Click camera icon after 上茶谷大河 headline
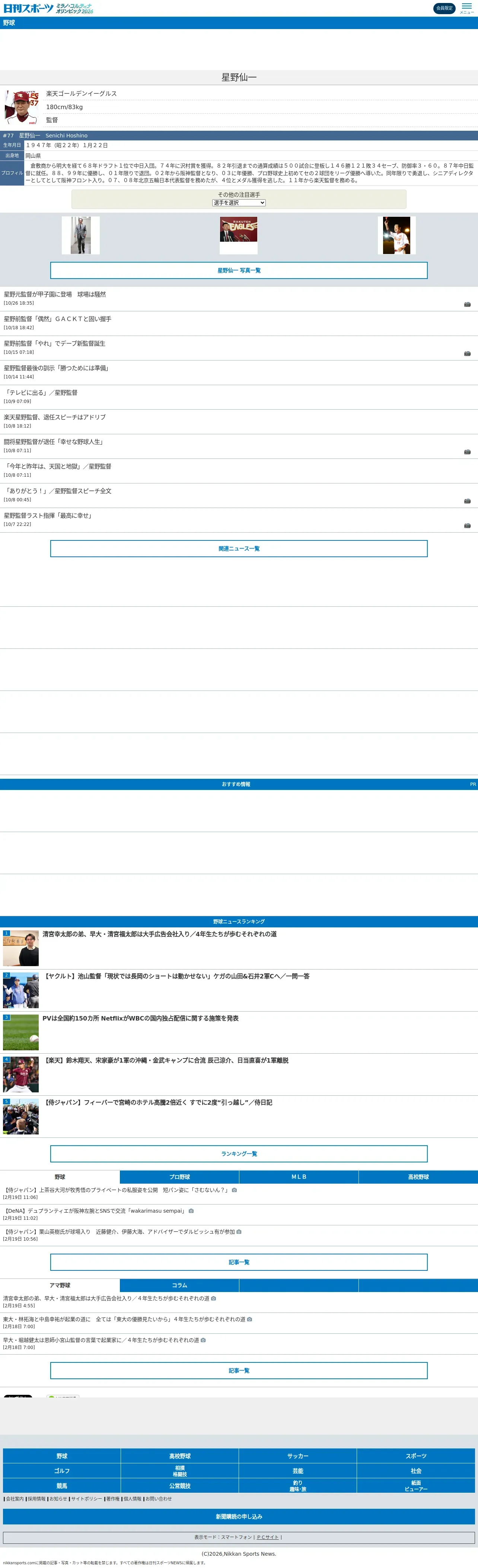The image size is (478, 1568). [x=234, y=1190]
